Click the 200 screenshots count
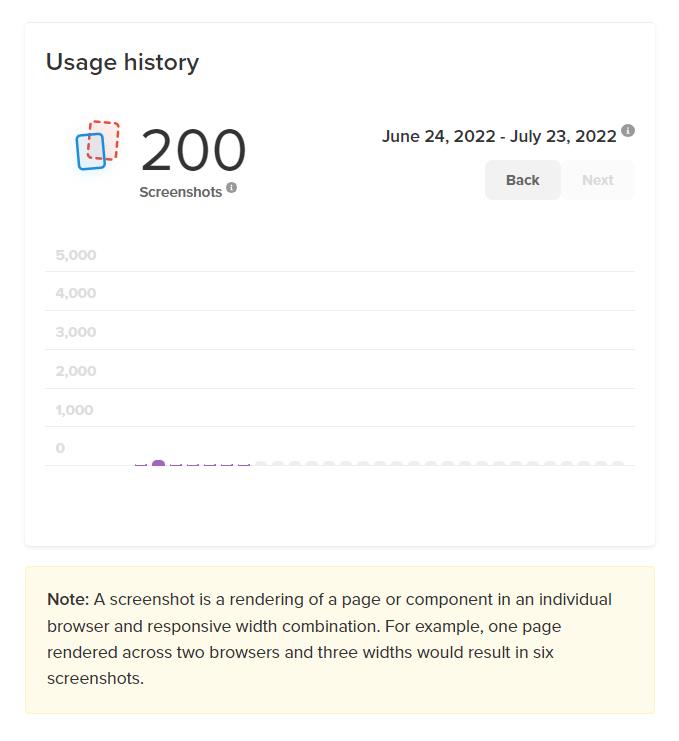Screen dimensions: 679x741 coord(193,150)
